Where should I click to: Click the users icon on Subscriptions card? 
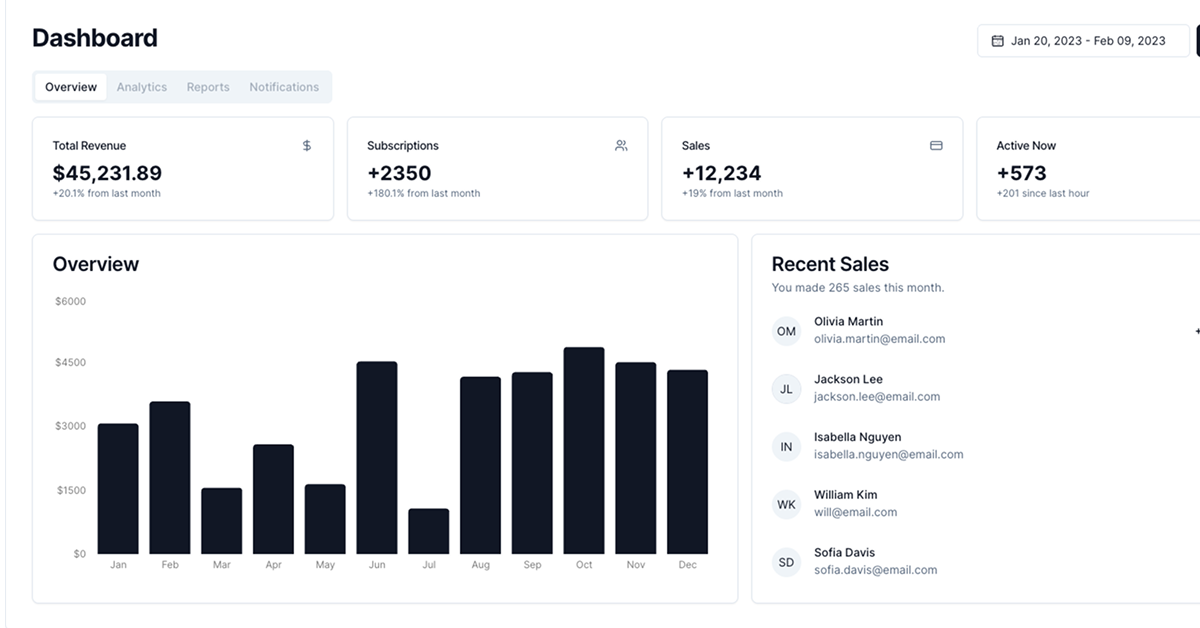pos(621,146)
